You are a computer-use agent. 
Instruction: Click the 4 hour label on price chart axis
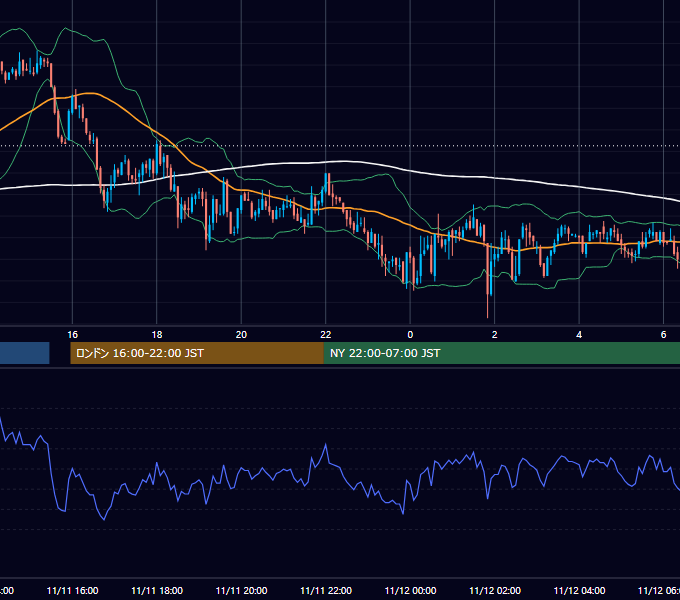pyautogui.click(x=579, y=335)
